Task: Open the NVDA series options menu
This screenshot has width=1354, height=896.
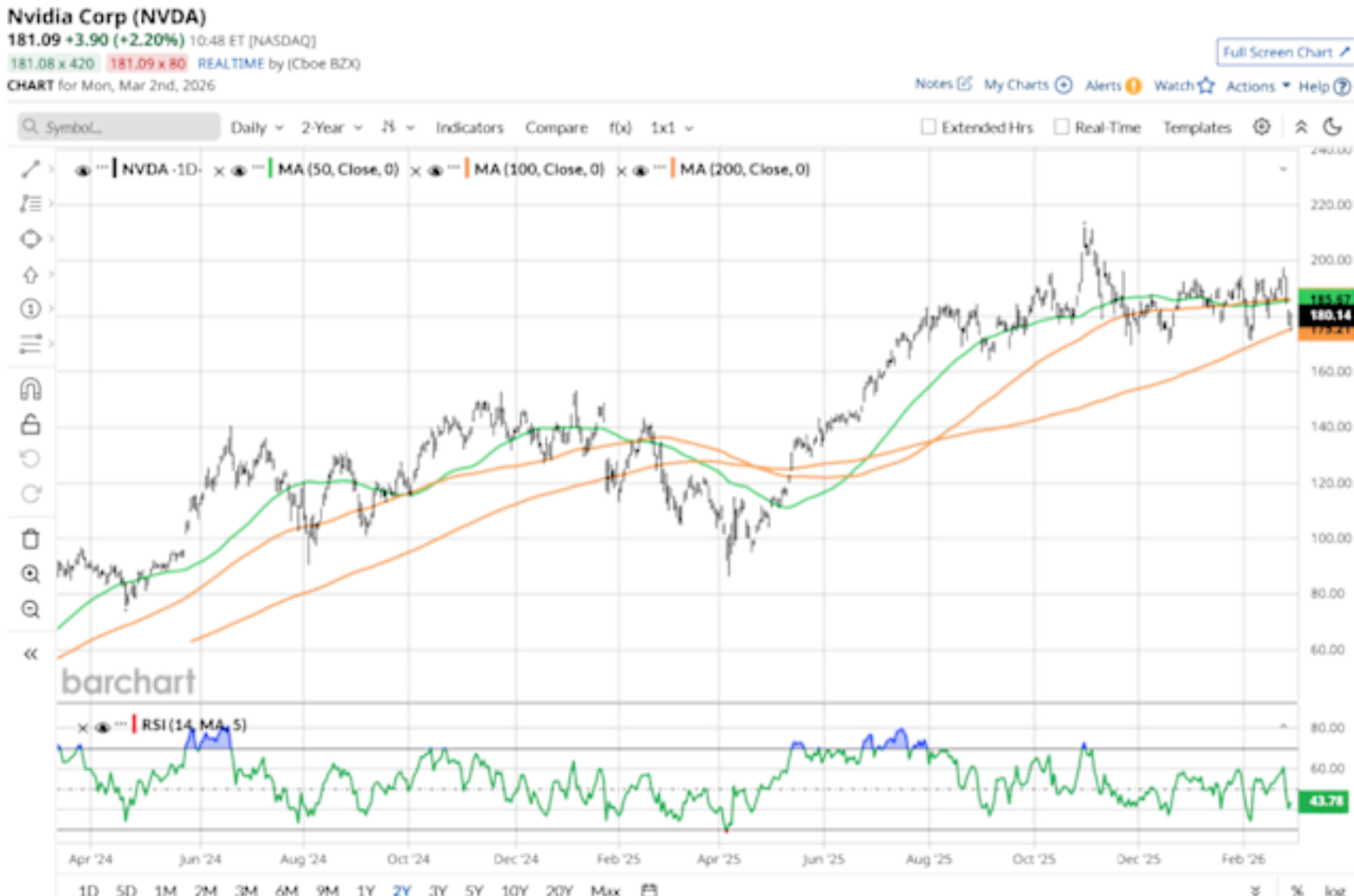Action: coord(103,167)
